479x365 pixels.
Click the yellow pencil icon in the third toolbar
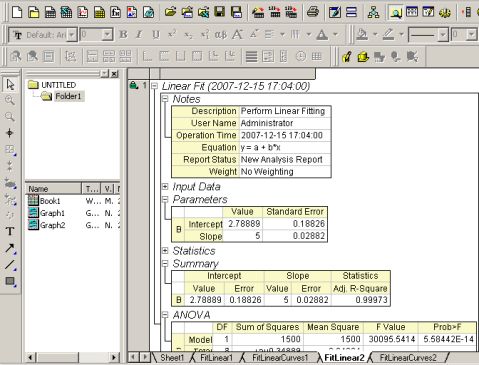347,56
